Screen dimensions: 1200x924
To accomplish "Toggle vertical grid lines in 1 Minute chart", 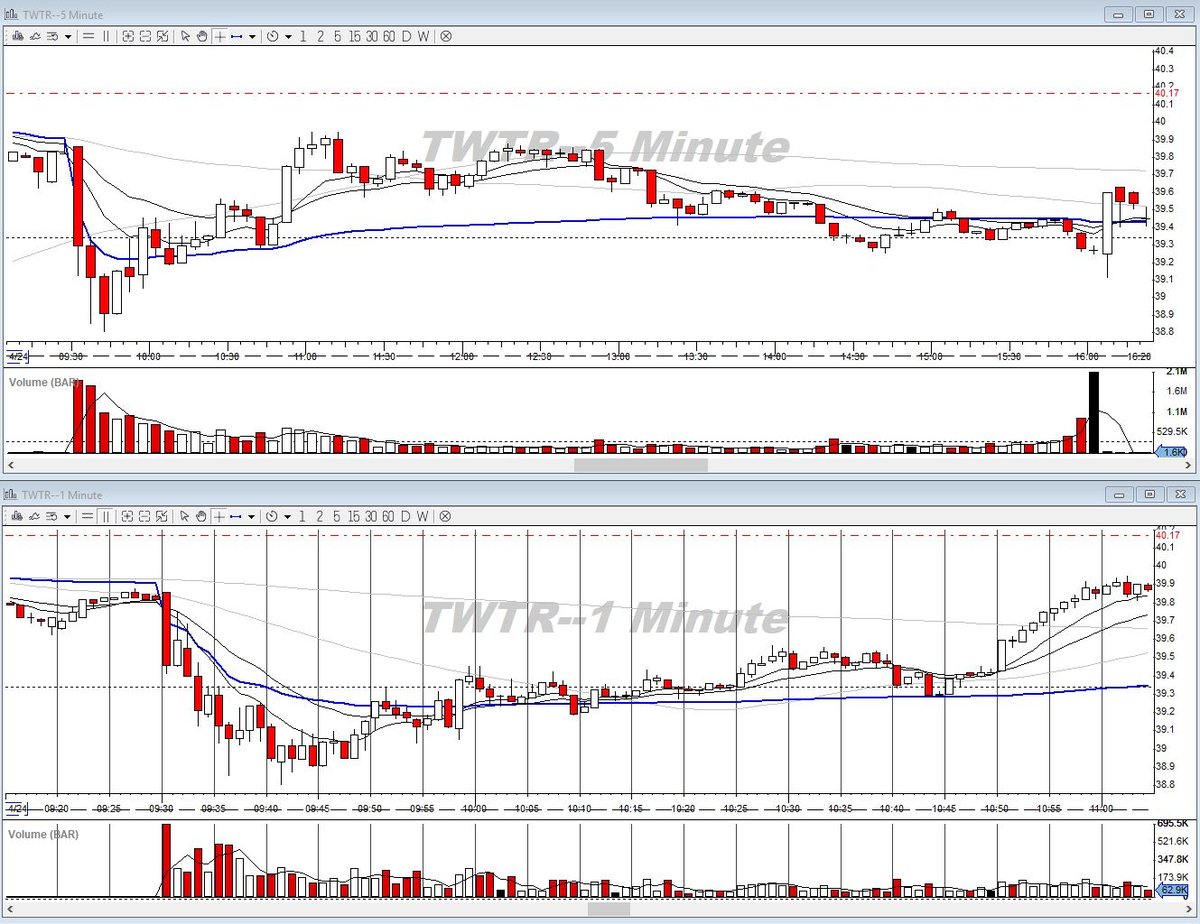I will pyautogui.click(x=105, y=516).
